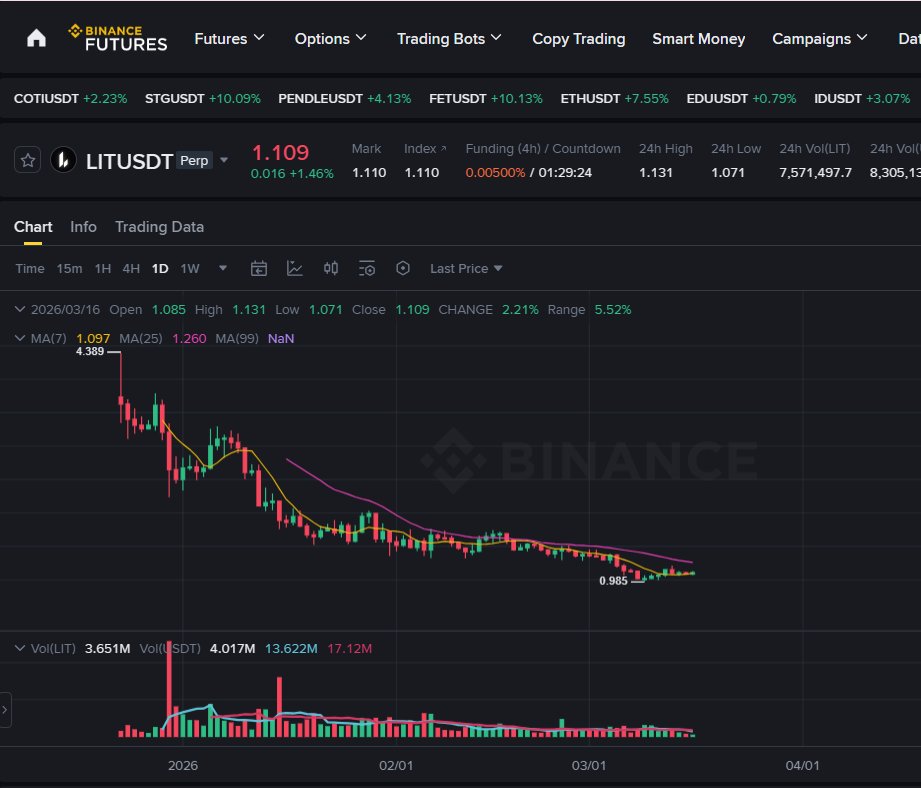The height and width of the screenshot is (788, 921).
Task: Click the 1.109 last price value
Action: coord(280,153)
